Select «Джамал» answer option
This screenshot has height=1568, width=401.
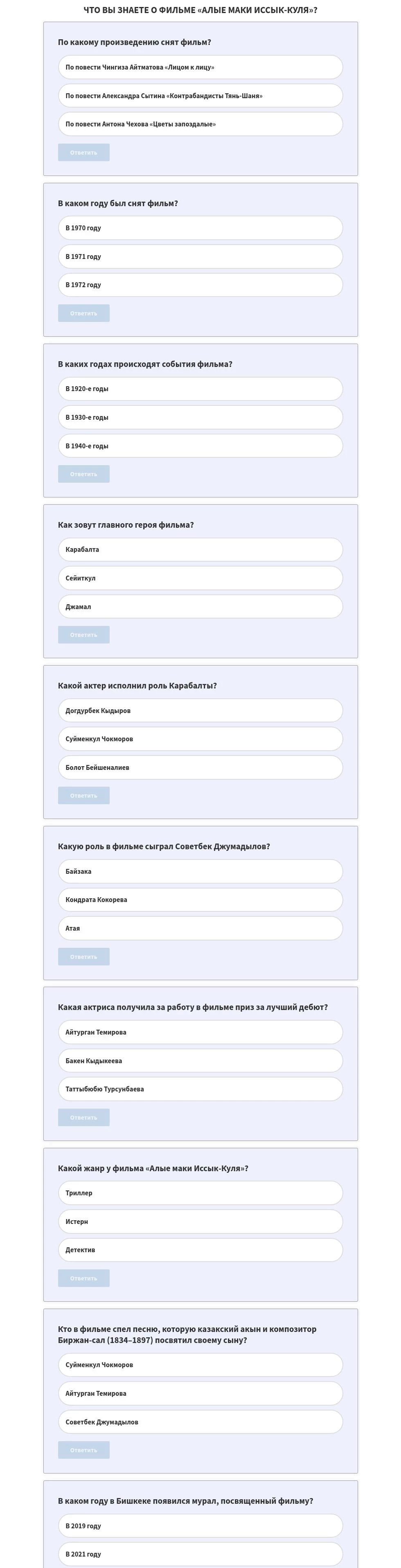(x=200, y=607)
